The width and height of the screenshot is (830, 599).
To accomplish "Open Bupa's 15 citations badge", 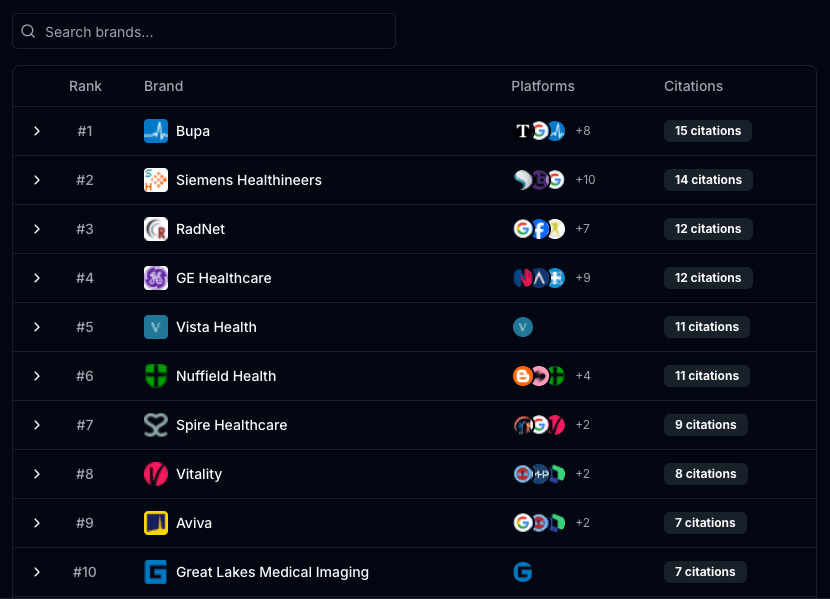I will (707, 131).
